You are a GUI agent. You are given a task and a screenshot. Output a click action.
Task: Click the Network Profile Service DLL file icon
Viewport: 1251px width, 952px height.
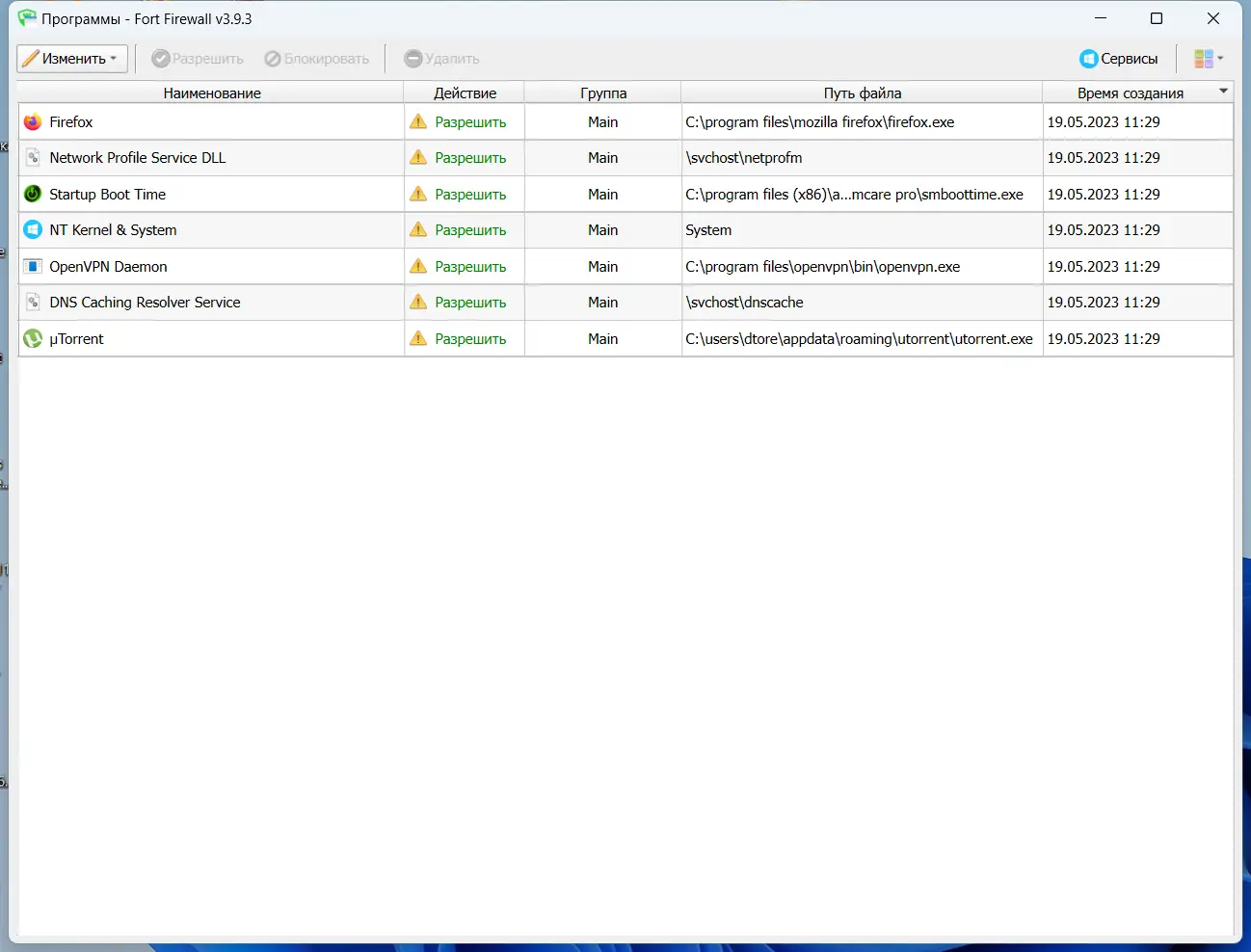pos(33,158)
